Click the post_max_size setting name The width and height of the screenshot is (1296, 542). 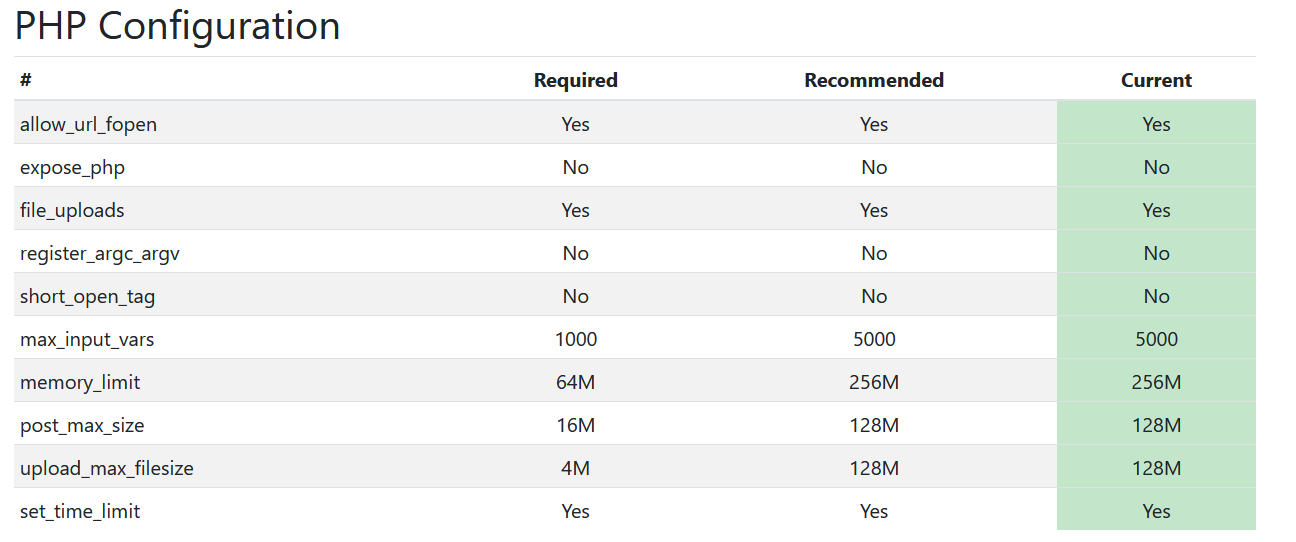[x=82, y=425]
